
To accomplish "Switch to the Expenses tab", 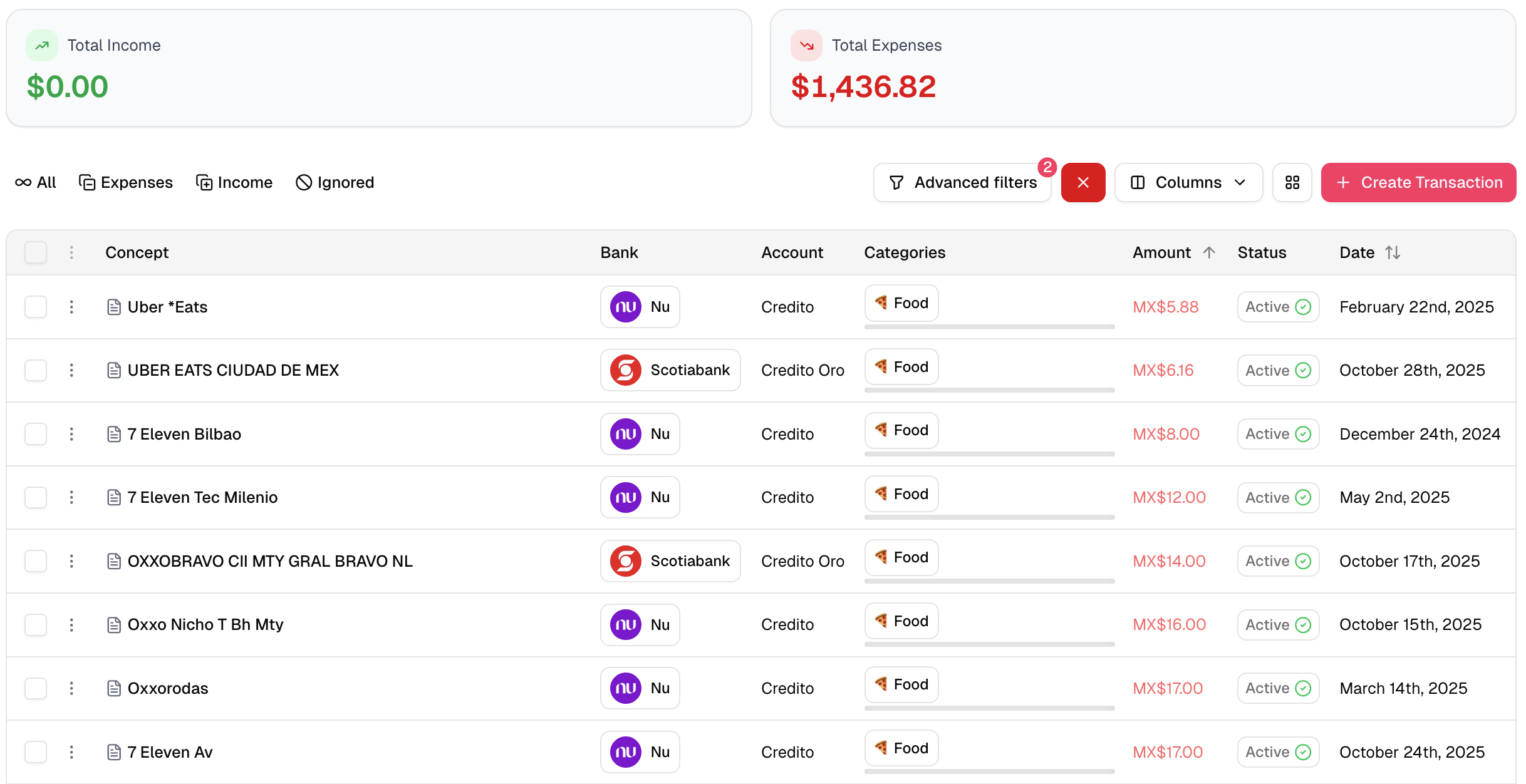I will 126,182.
